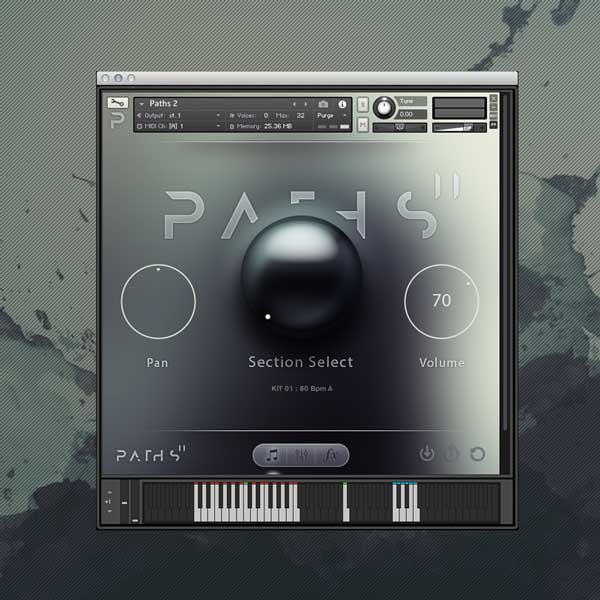Go to previous instrument with left arrow

point(294,103)
